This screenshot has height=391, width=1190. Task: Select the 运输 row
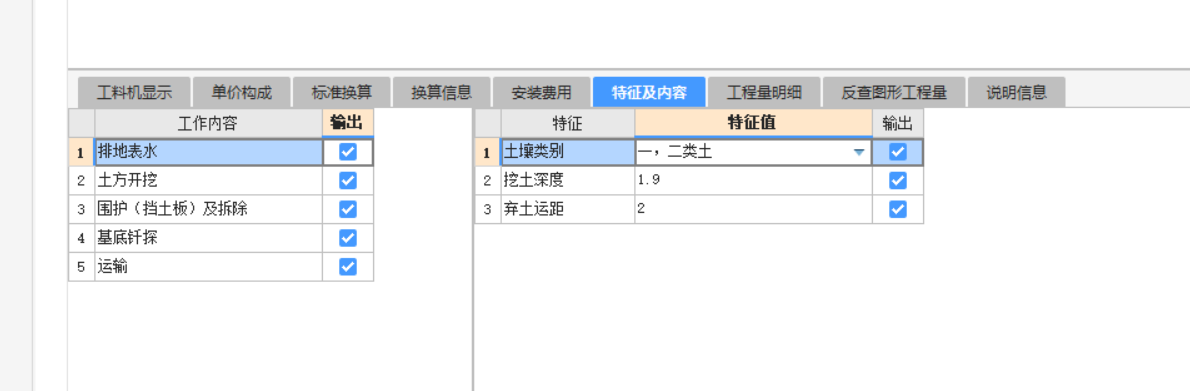click(208, 267)
